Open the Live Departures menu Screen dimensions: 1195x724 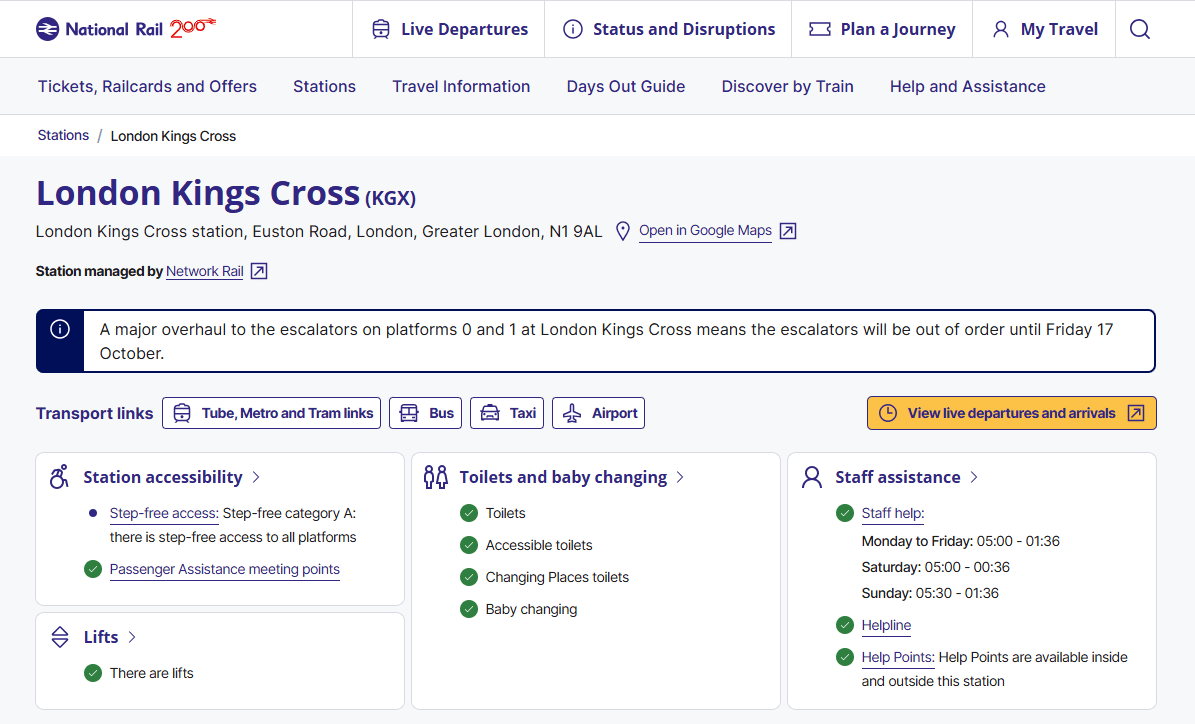[x=449, y=29]
